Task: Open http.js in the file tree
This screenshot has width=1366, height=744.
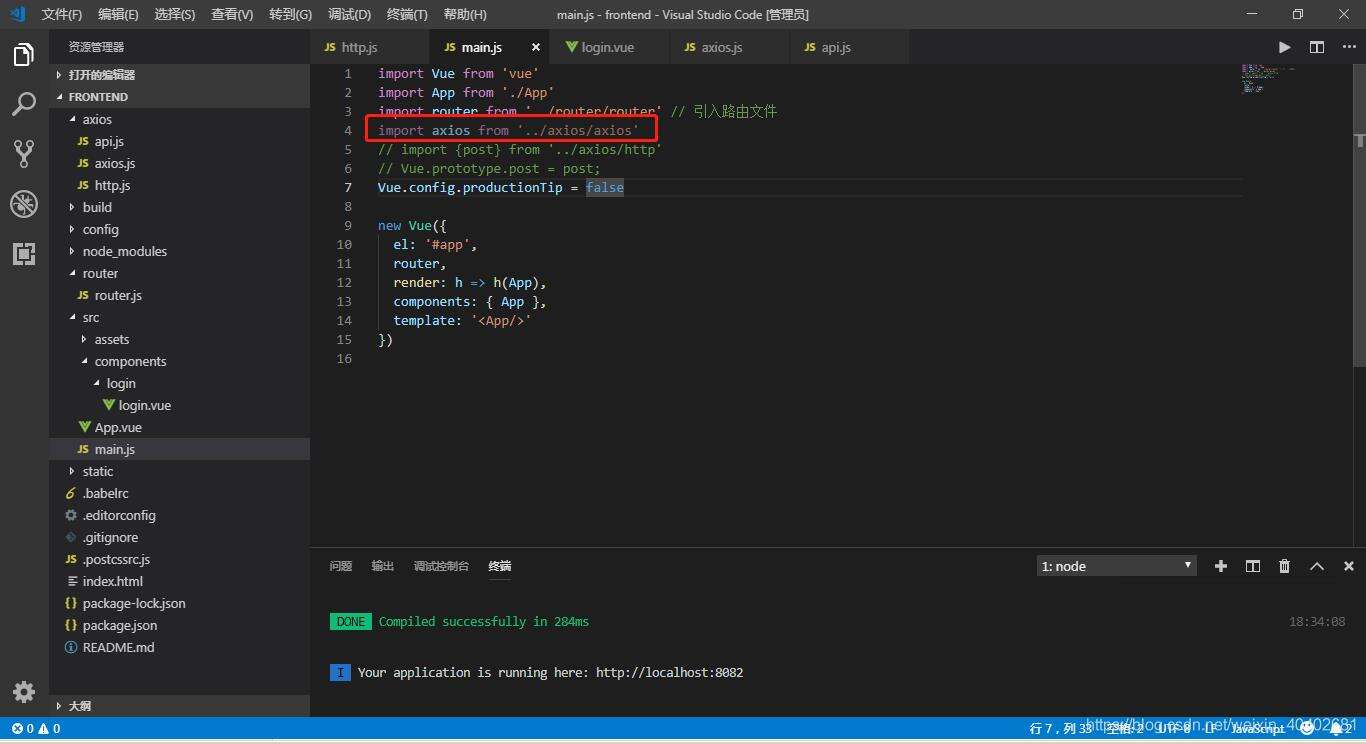Action: tap(180, 185)
